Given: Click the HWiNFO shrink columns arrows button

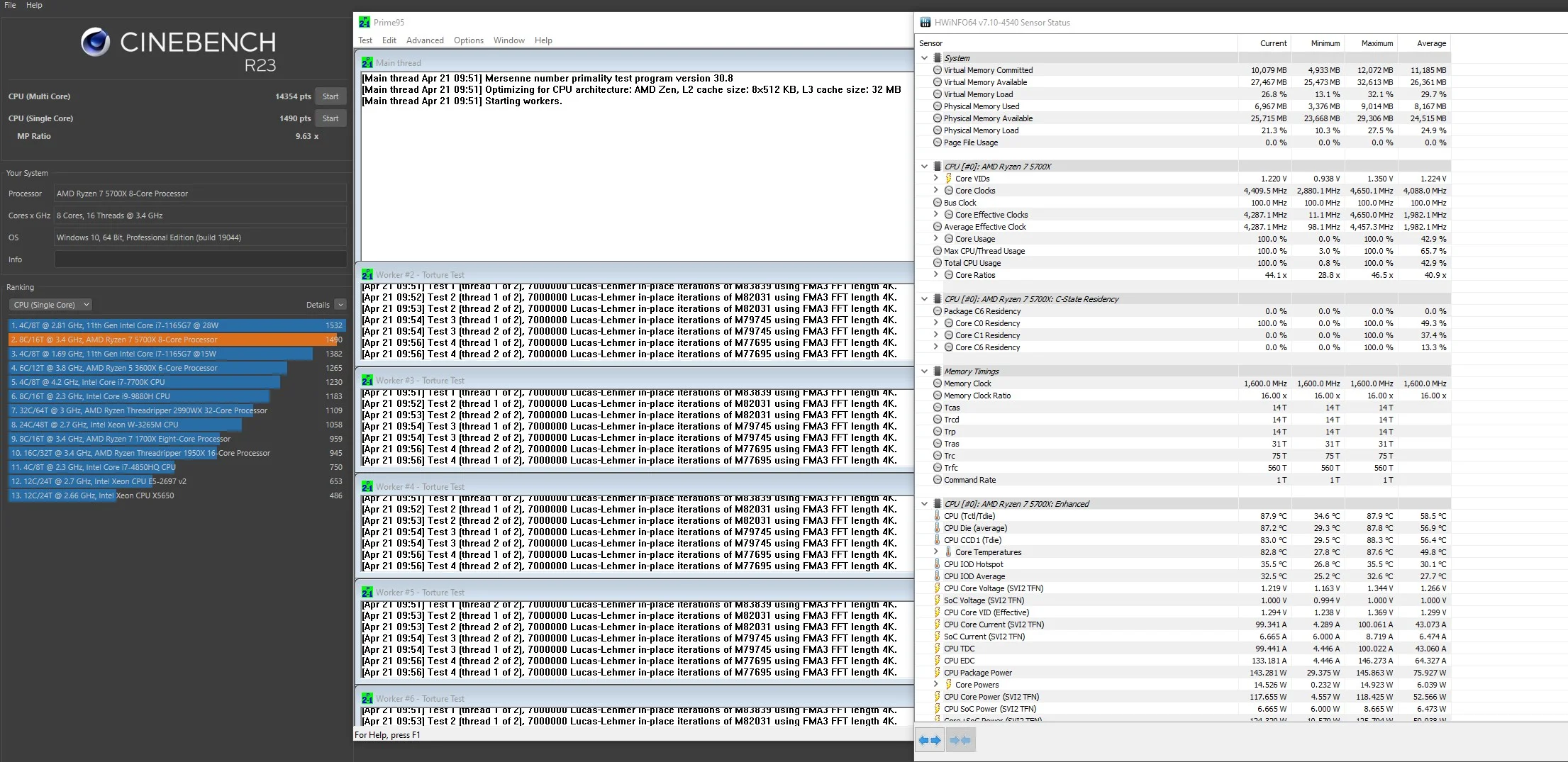Looking at the screenshot, I should (x=960, y=740).
